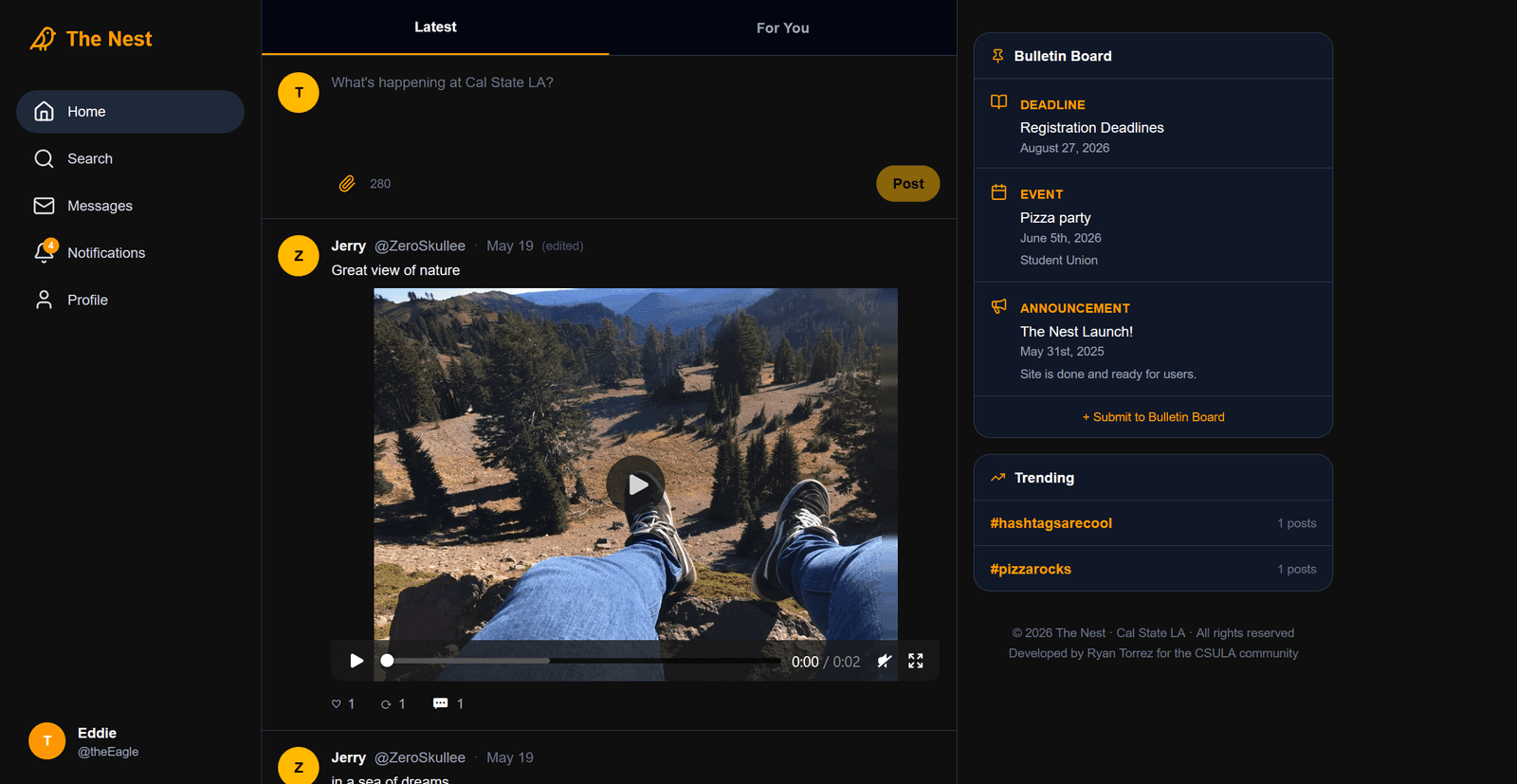Open Eddie's account avatar at bottom

coord(46,741)
